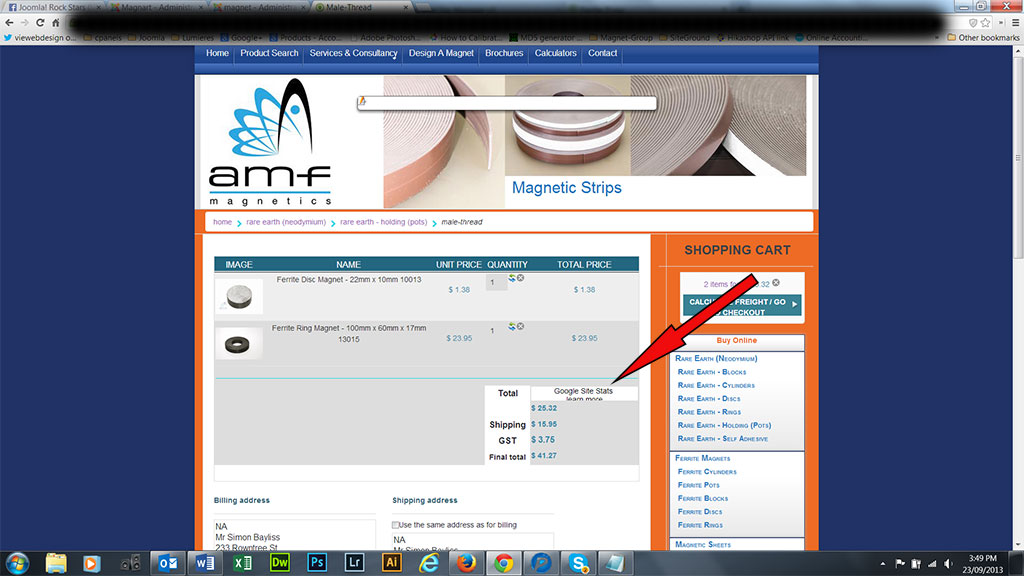Open Ferrite Pots category
Screen dimensions: 1024x576
tap(698, 485)
